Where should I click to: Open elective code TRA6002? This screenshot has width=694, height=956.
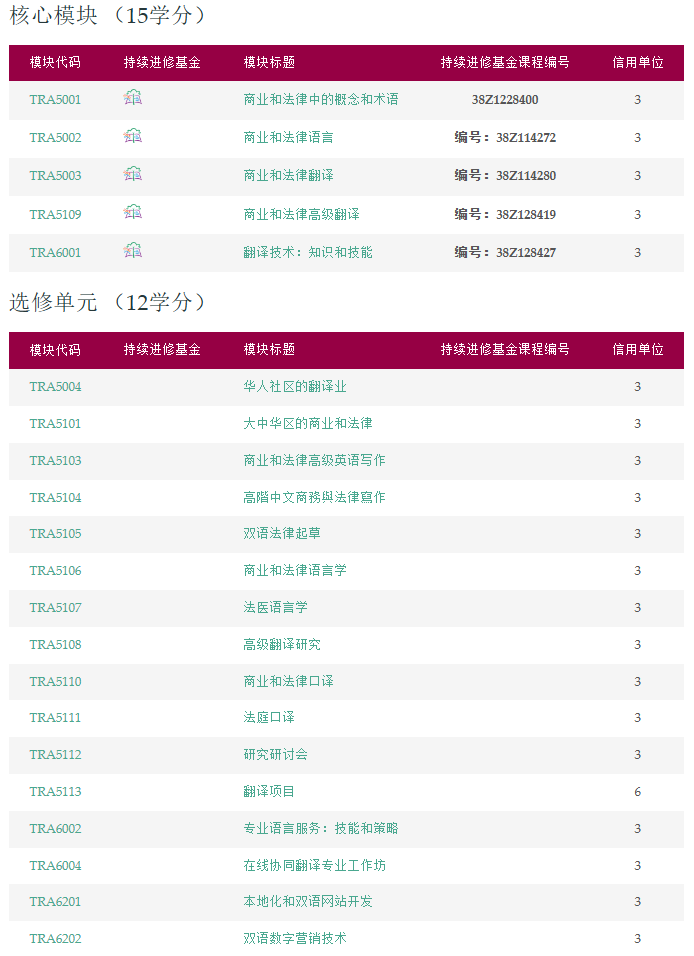click(55, 829)
